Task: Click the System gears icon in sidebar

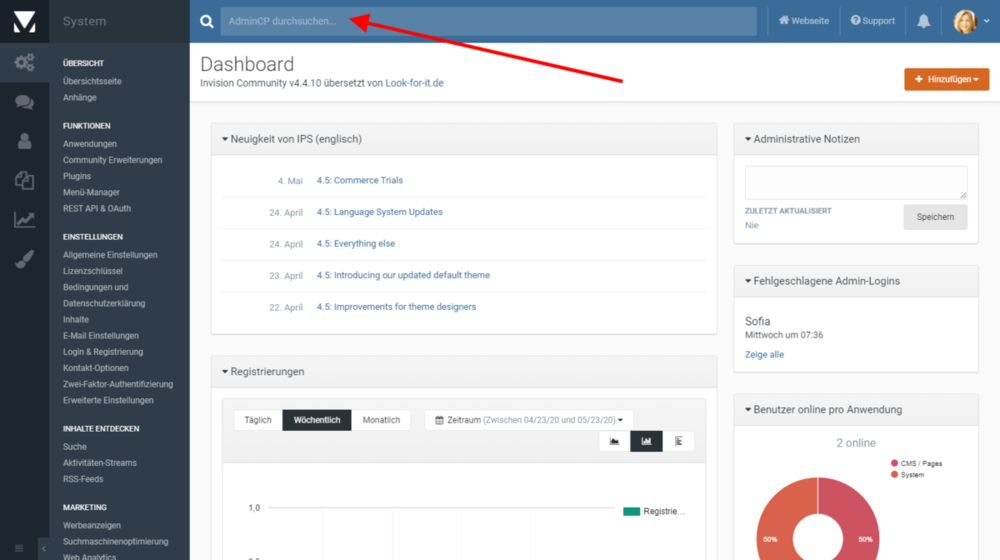Action: coord(24,63)
